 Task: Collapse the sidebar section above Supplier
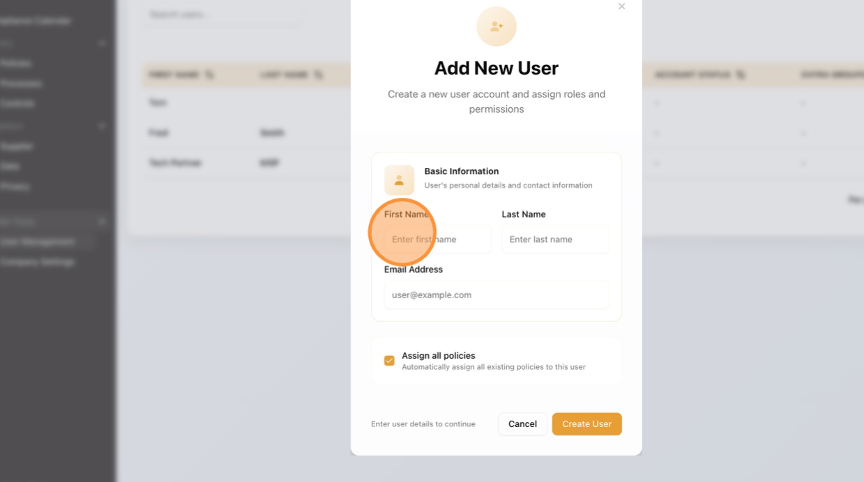[102, 126]
